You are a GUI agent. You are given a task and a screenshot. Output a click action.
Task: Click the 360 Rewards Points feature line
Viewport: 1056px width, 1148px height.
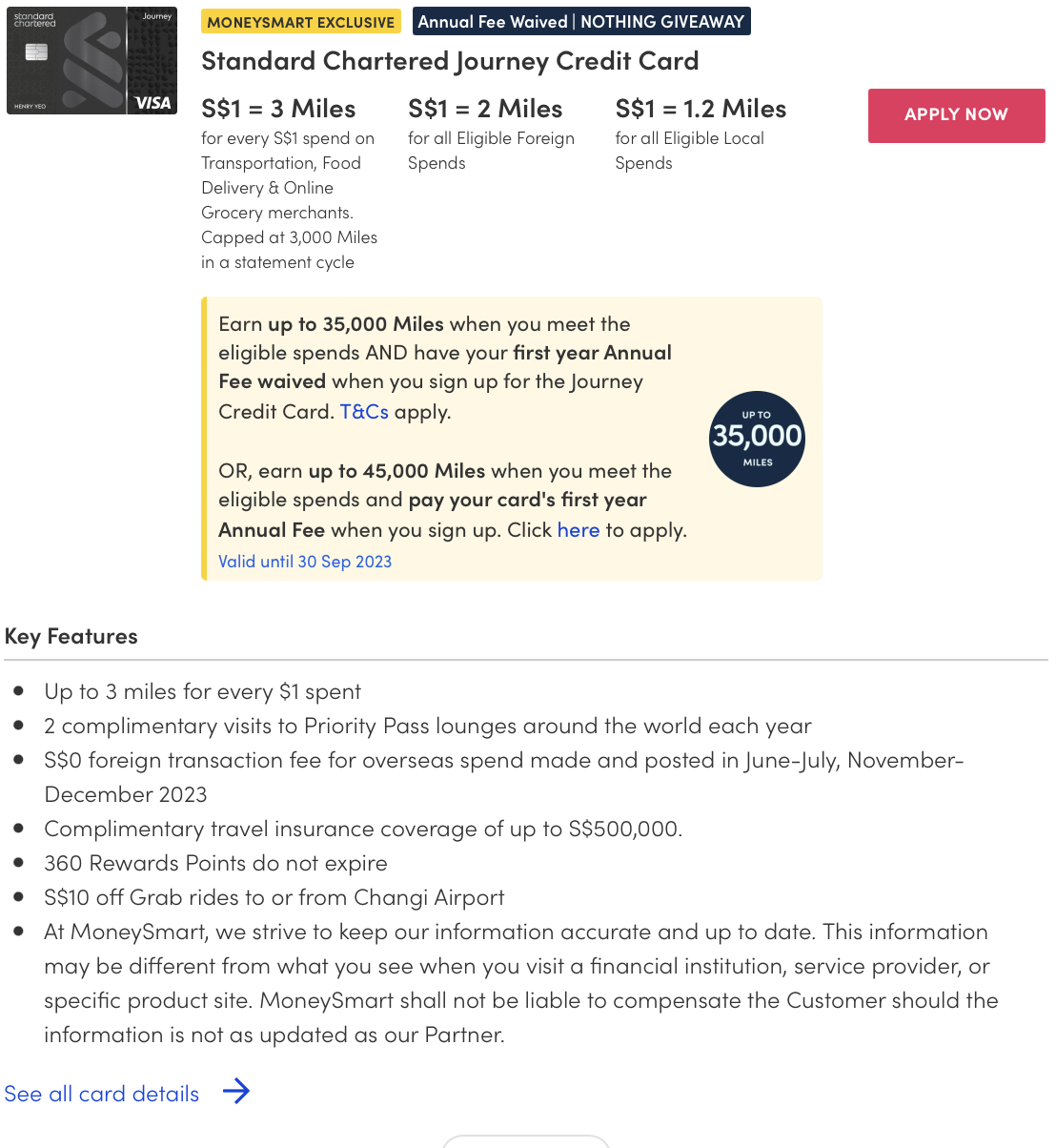(x=215, y=863)
